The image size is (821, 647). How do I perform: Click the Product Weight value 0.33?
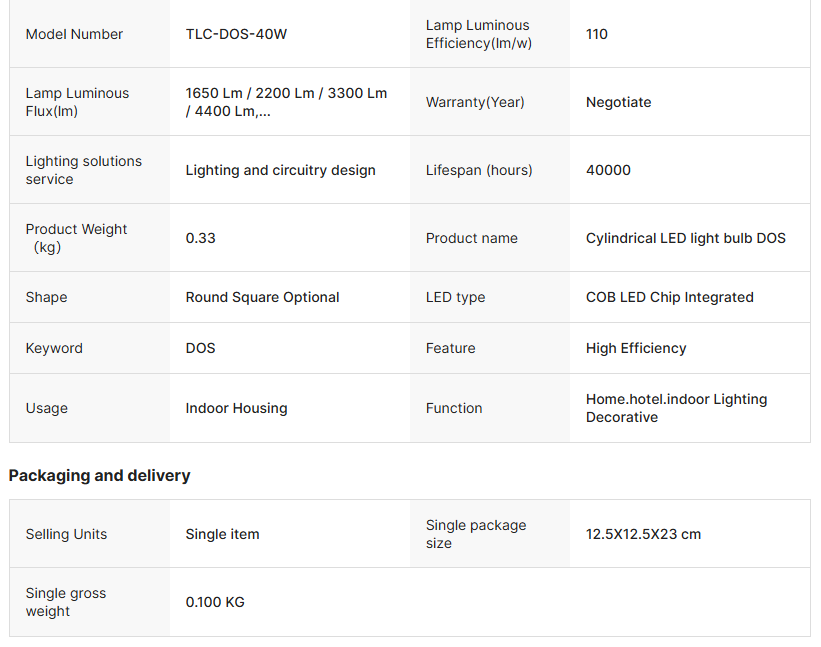[200, 238]
